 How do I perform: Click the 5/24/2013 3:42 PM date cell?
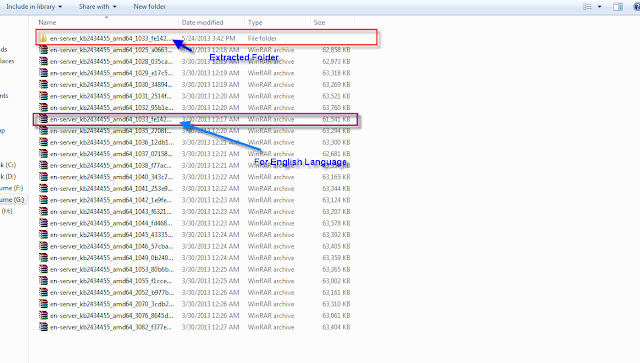209,38
